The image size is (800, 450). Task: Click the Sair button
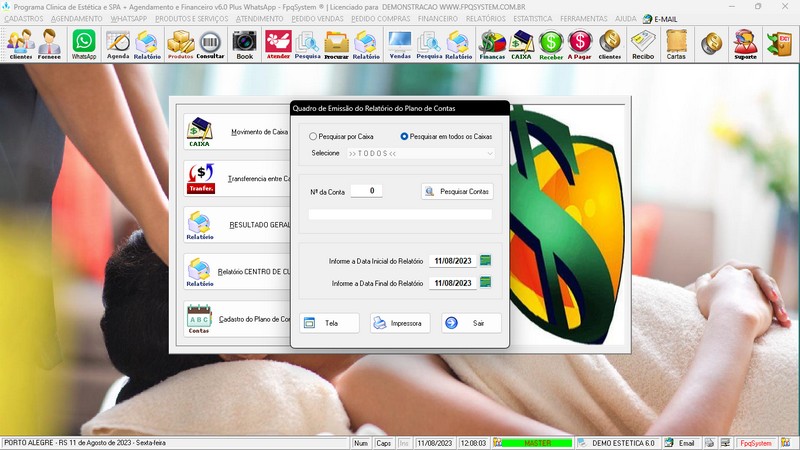tap(471, 323)
